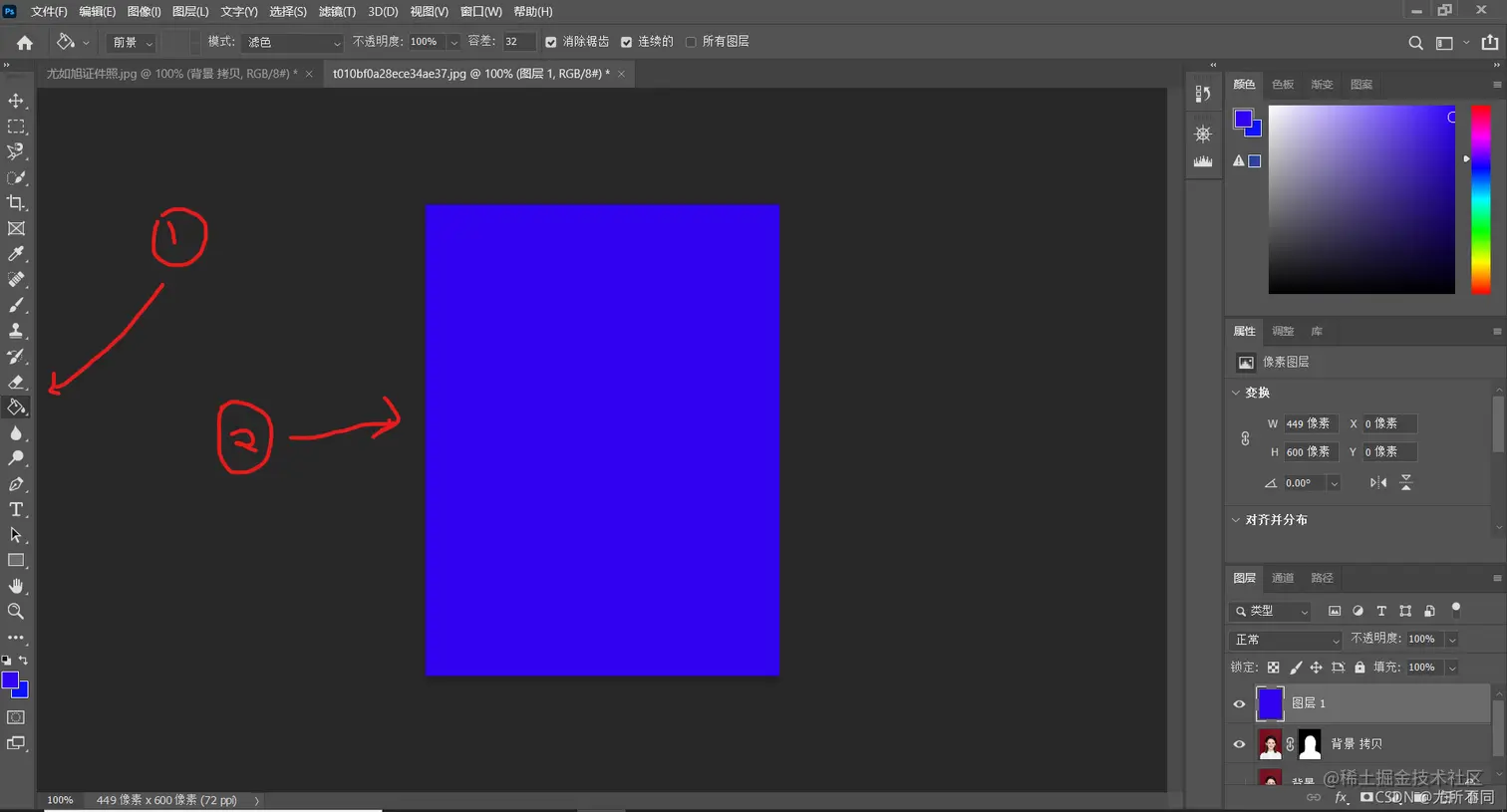Select the Paint Bucket tool
This screenshot has height=812, width=1507.
tap(16, 407)
